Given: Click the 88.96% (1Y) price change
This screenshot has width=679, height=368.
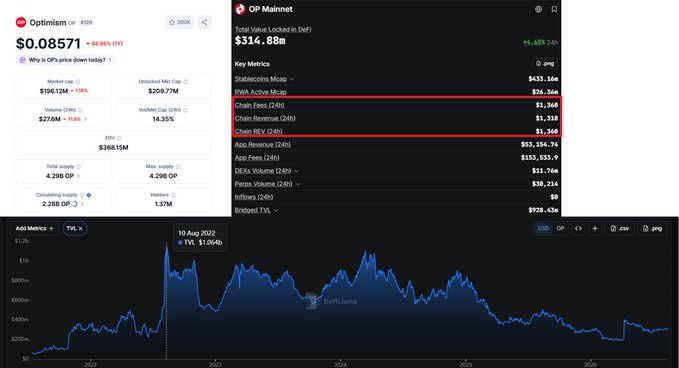Looking at the screenshot, I should 104,44.
